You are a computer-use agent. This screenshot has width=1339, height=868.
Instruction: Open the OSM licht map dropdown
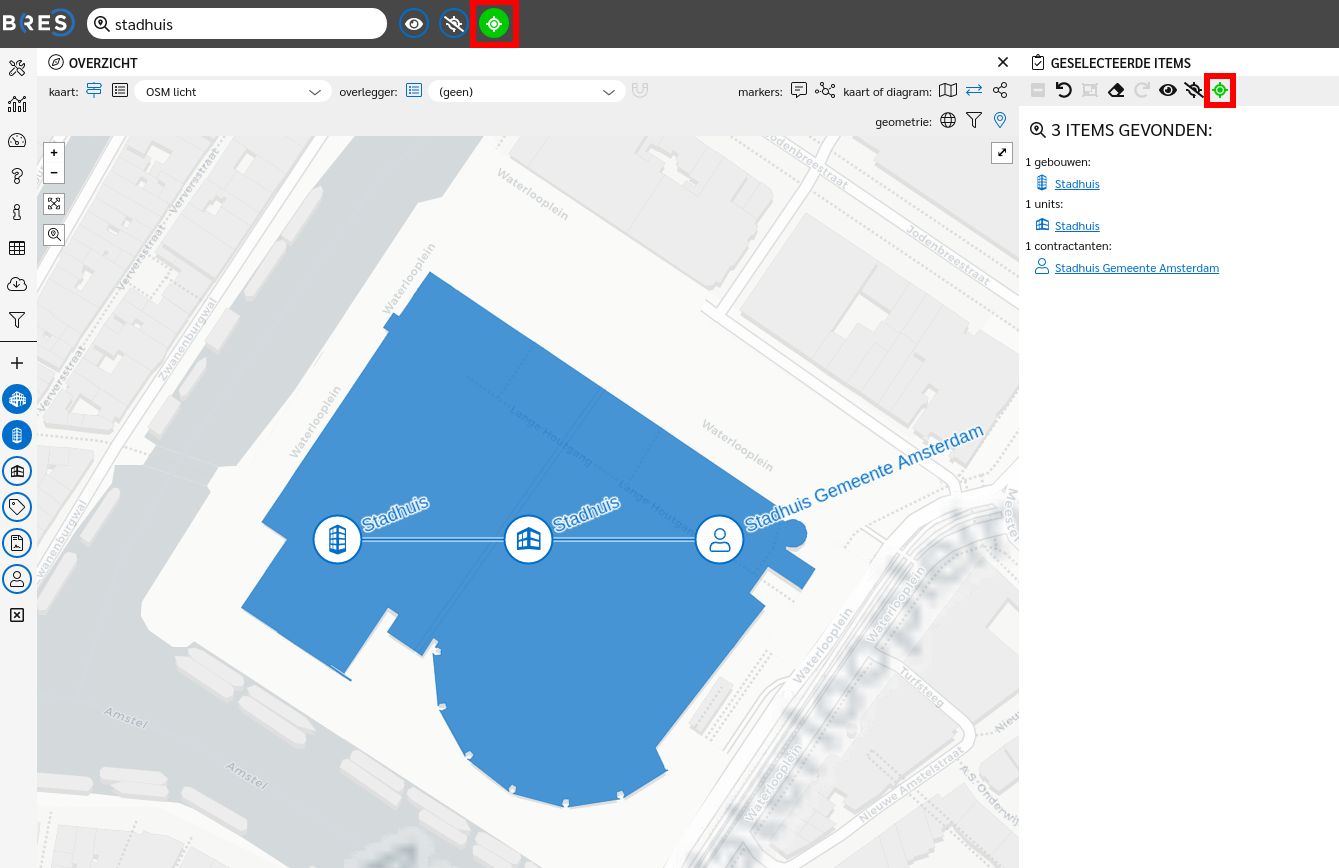(x=232, y=92)
